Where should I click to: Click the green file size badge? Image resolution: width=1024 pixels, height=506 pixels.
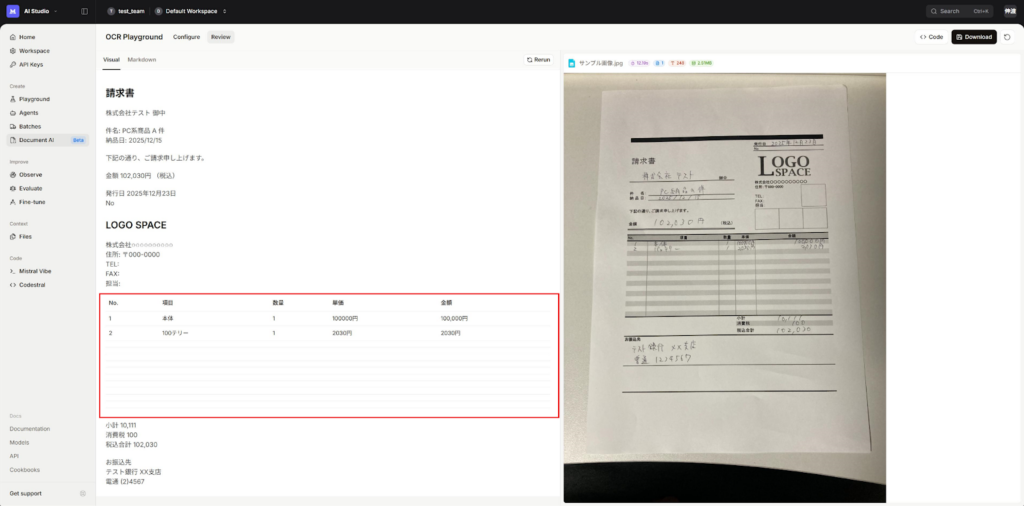coord(701,63)
